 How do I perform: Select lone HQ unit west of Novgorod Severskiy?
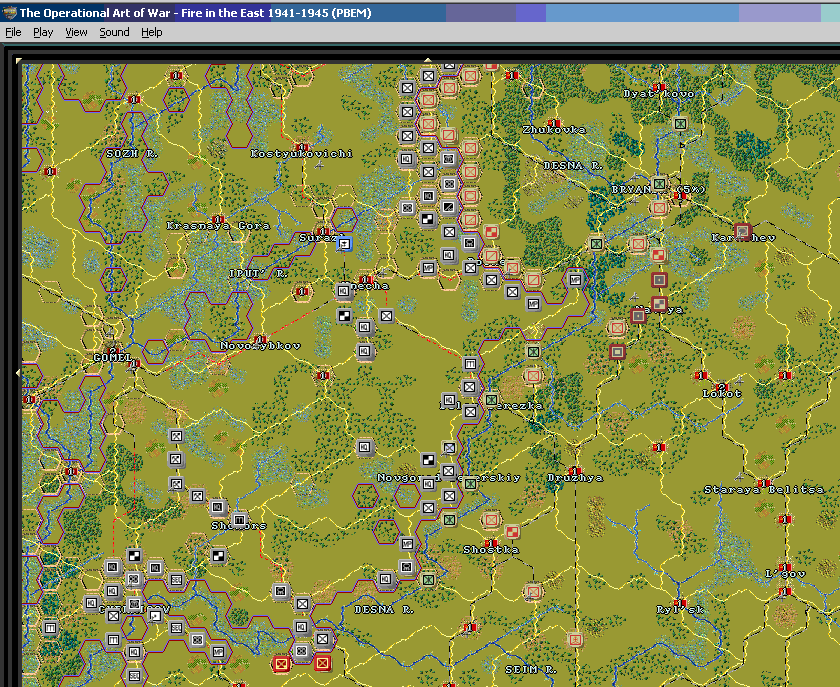tap(365, 447)
